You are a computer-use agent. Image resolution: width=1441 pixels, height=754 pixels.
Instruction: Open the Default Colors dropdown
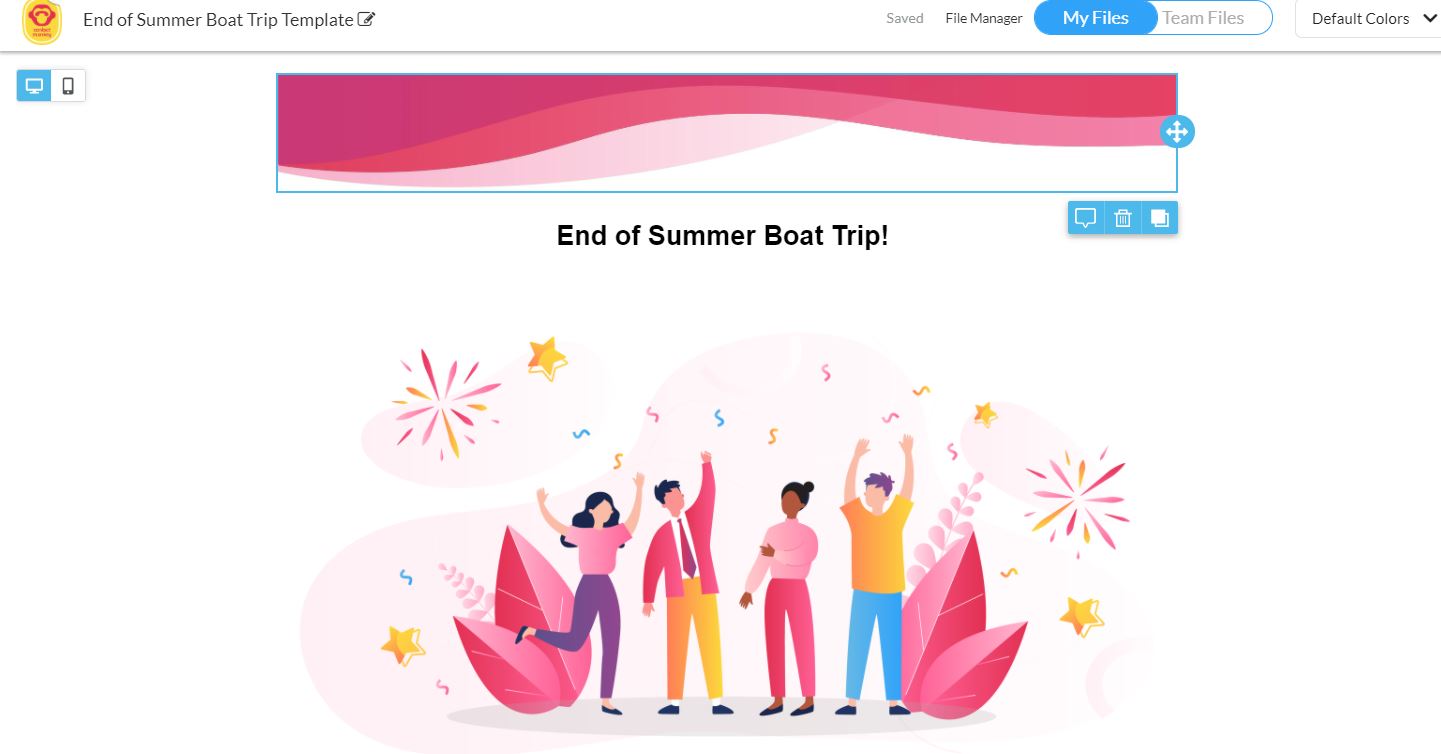click(x=1368, y=19)
